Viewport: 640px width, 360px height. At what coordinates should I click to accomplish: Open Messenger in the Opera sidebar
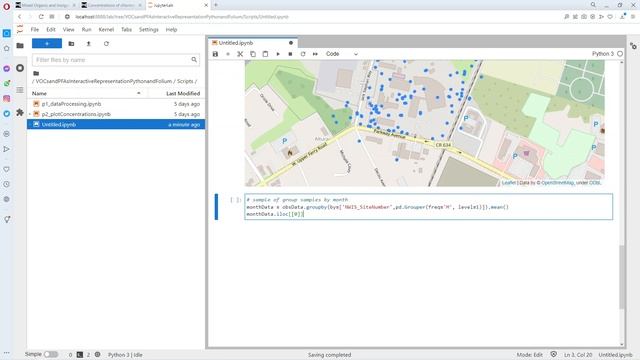pyautogui.click(x=7, y=69)
